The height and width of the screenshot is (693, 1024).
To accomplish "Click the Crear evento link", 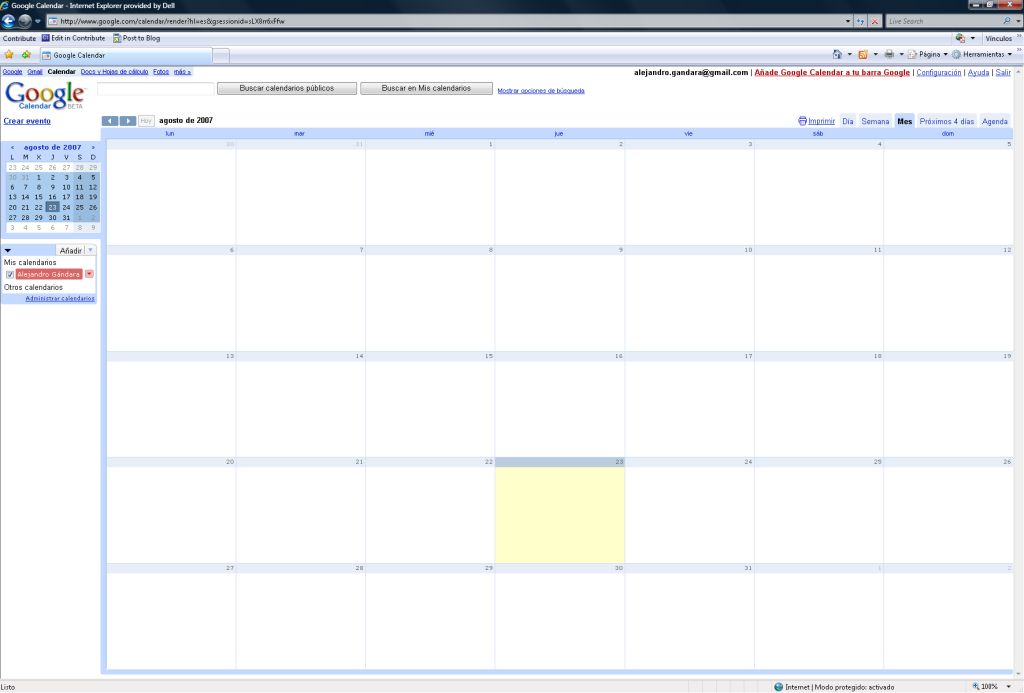I will click(x=27, y=121).
